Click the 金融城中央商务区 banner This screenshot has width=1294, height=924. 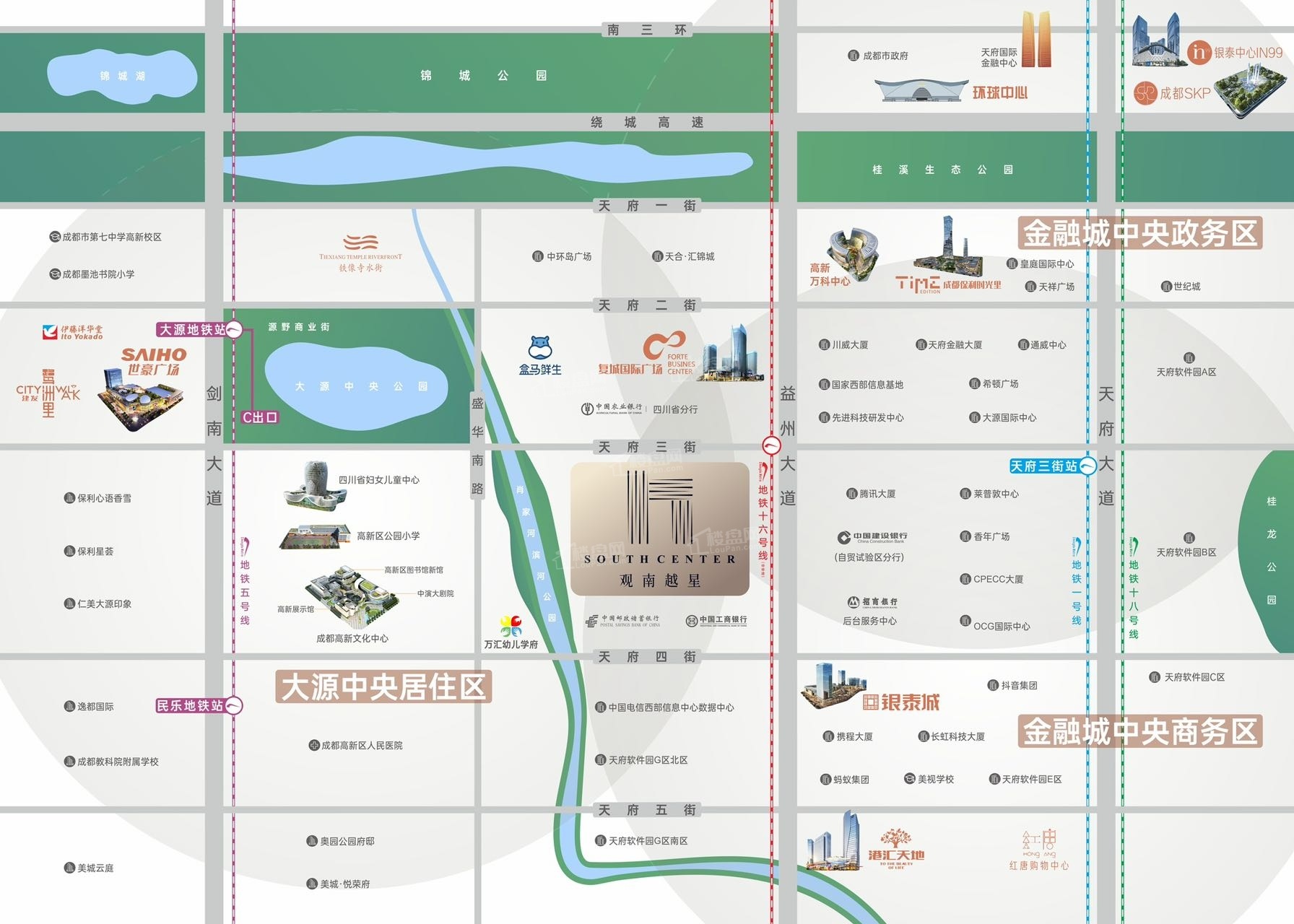(1140, 731)
